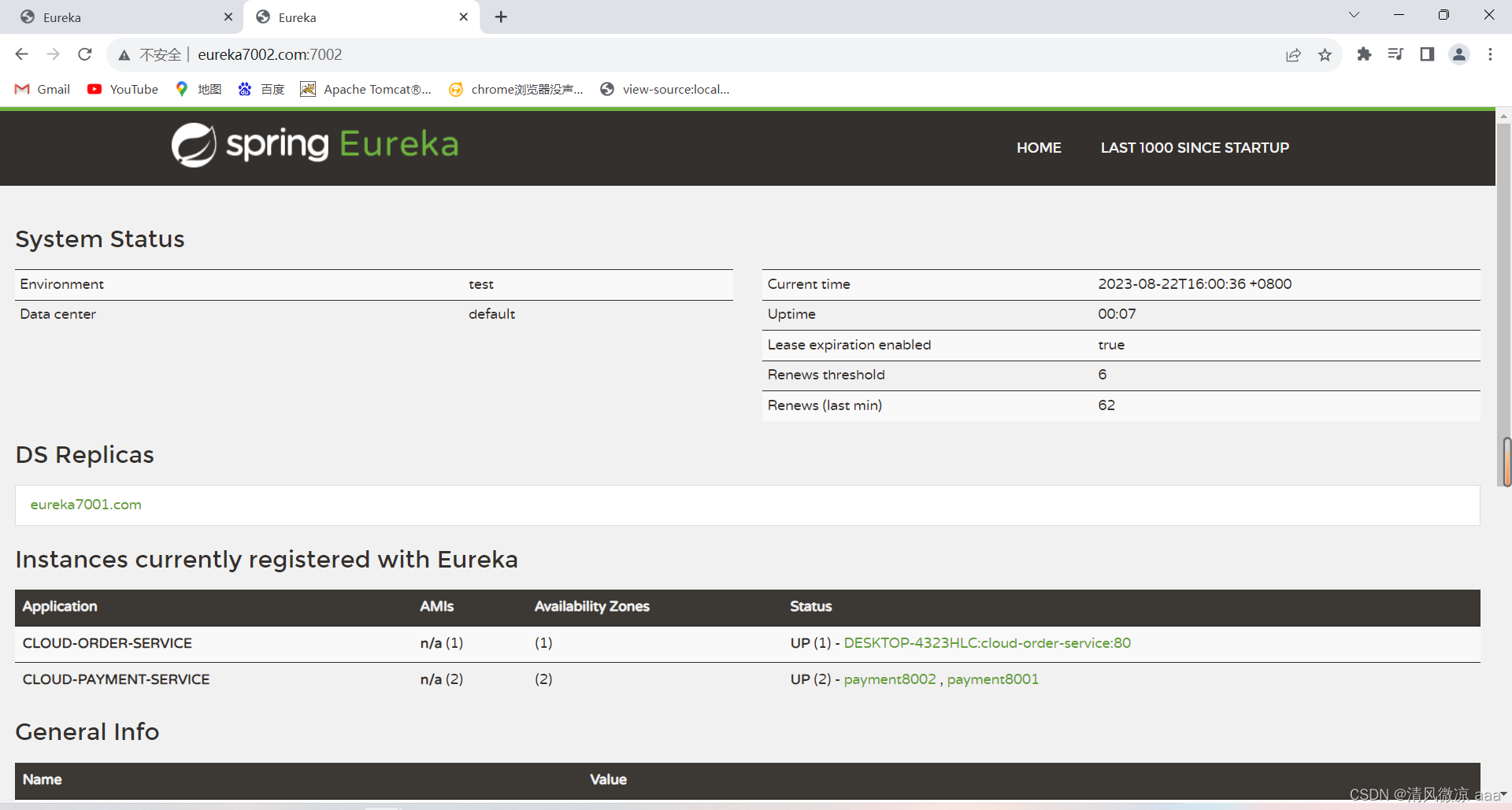Click the Uptime value 00:07
The image size is (1512, 810).
(x=1117, y=314)
